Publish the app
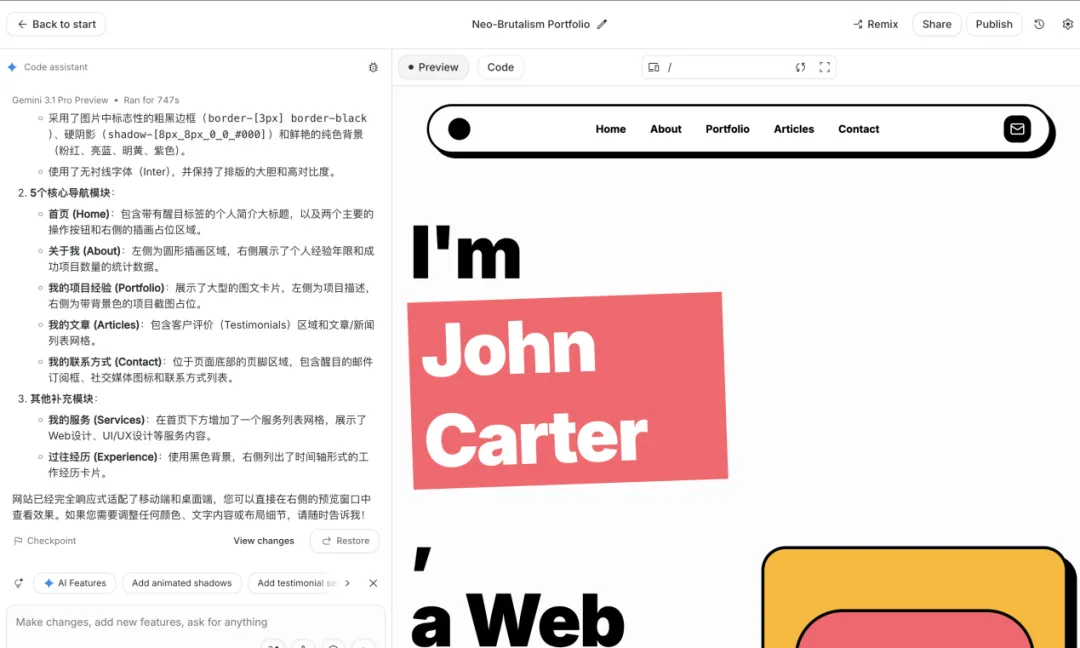The image size is (1080, 648). tap(994, 24)
